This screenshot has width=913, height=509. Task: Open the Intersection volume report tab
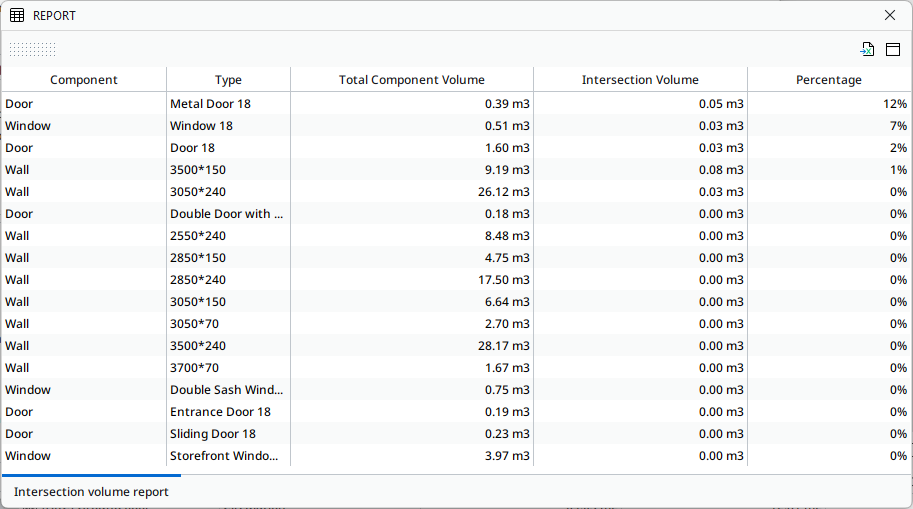tap(91, 492)
